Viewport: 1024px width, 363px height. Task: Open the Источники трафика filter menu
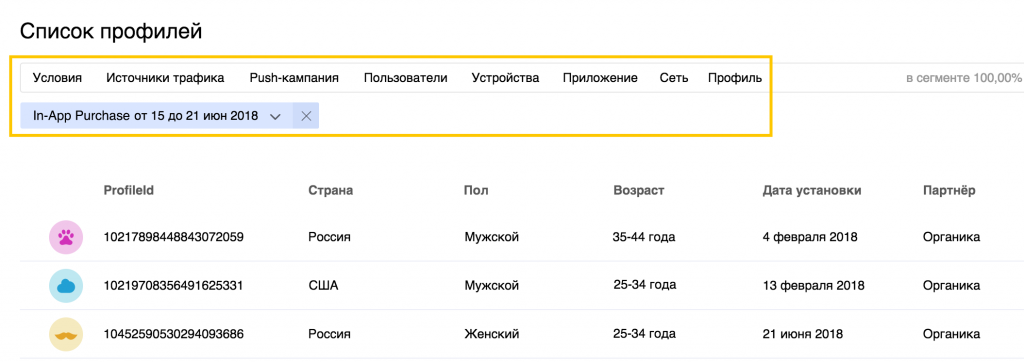(165, 78)
